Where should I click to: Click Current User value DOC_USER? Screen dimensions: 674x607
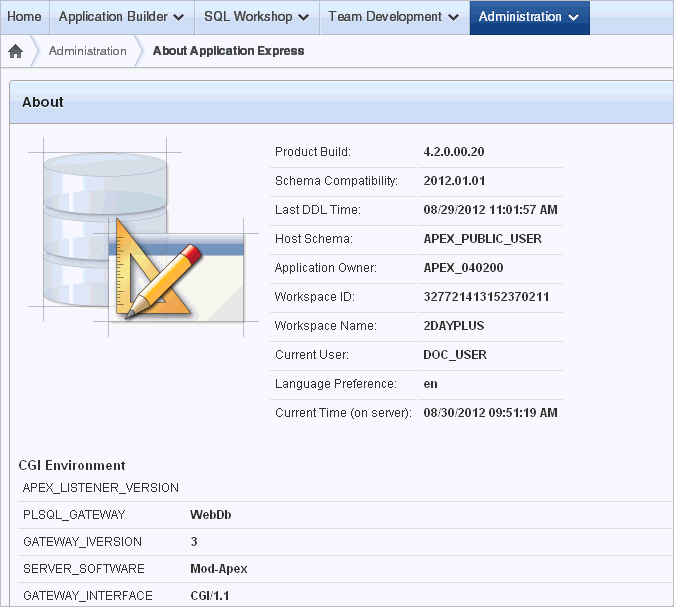click(x=455, y=355)
